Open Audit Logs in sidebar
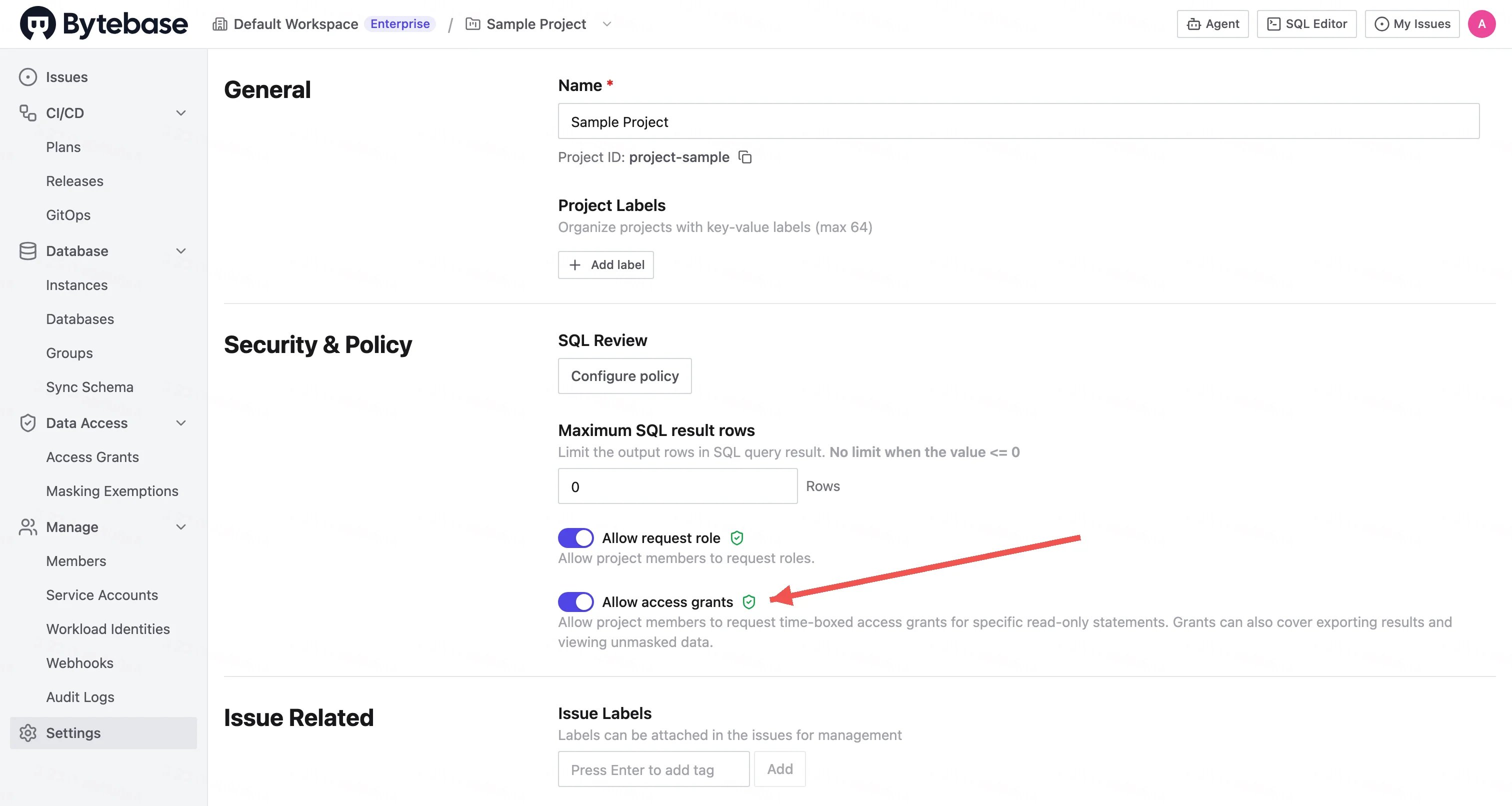The height and width of the screenshot is (806, 1512). 80,697
